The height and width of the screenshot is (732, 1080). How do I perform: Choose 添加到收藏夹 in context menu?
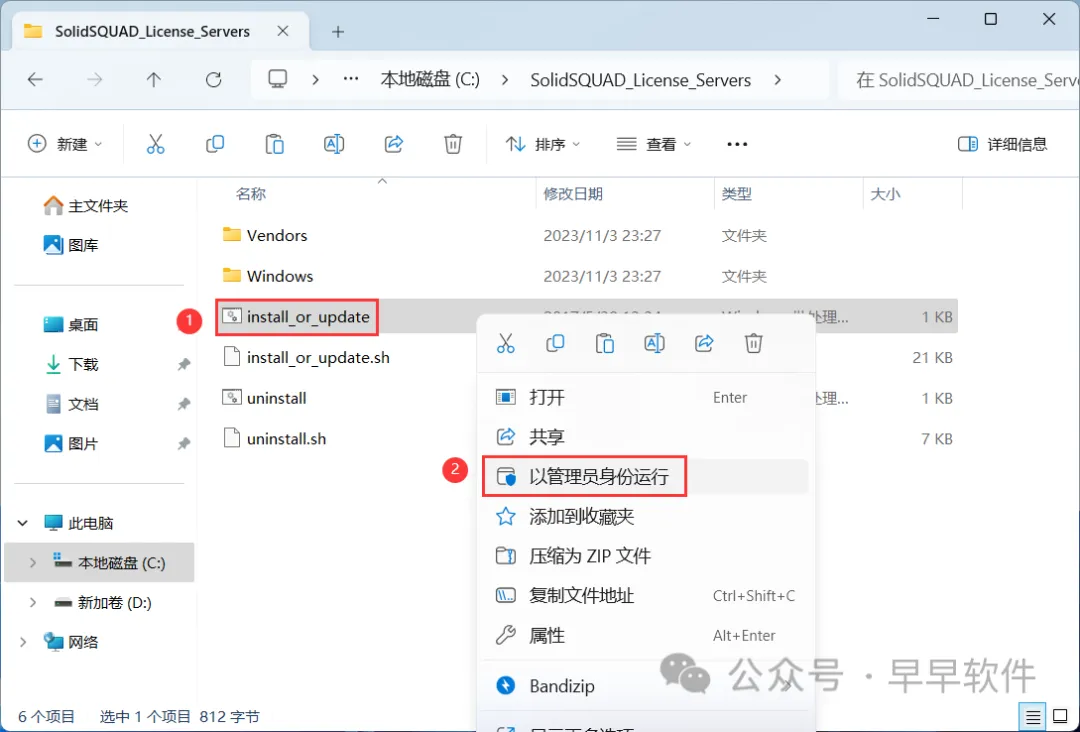(646, 516)
